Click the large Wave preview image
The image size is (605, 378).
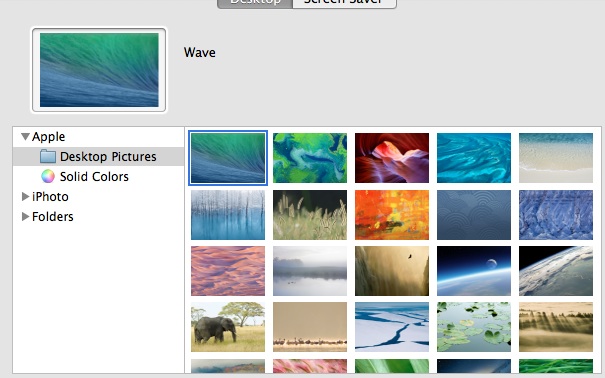tap(99, 70)
